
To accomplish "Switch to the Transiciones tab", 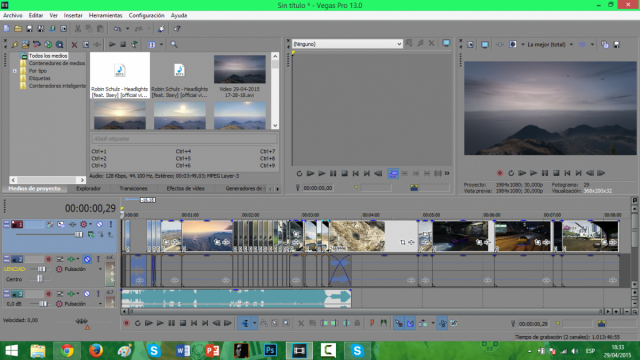I will coord(133,189).
